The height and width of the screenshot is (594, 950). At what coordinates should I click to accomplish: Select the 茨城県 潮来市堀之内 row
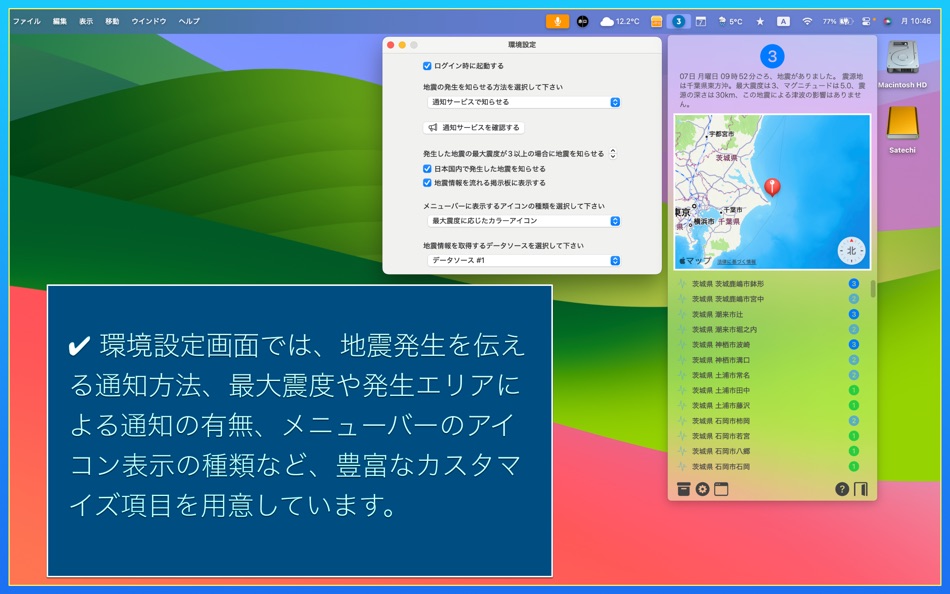[x=768, y=329]
